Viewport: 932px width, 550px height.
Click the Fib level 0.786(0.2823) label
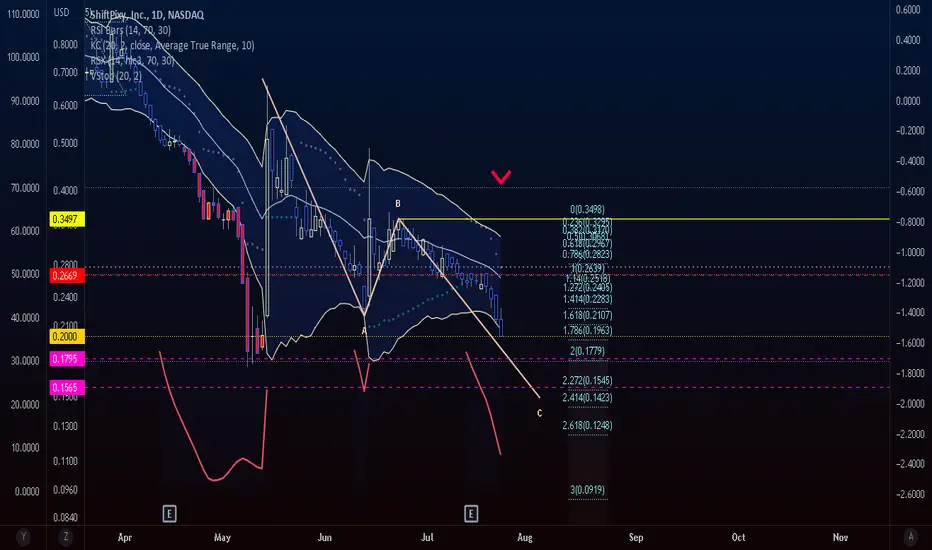pos(587,254)
